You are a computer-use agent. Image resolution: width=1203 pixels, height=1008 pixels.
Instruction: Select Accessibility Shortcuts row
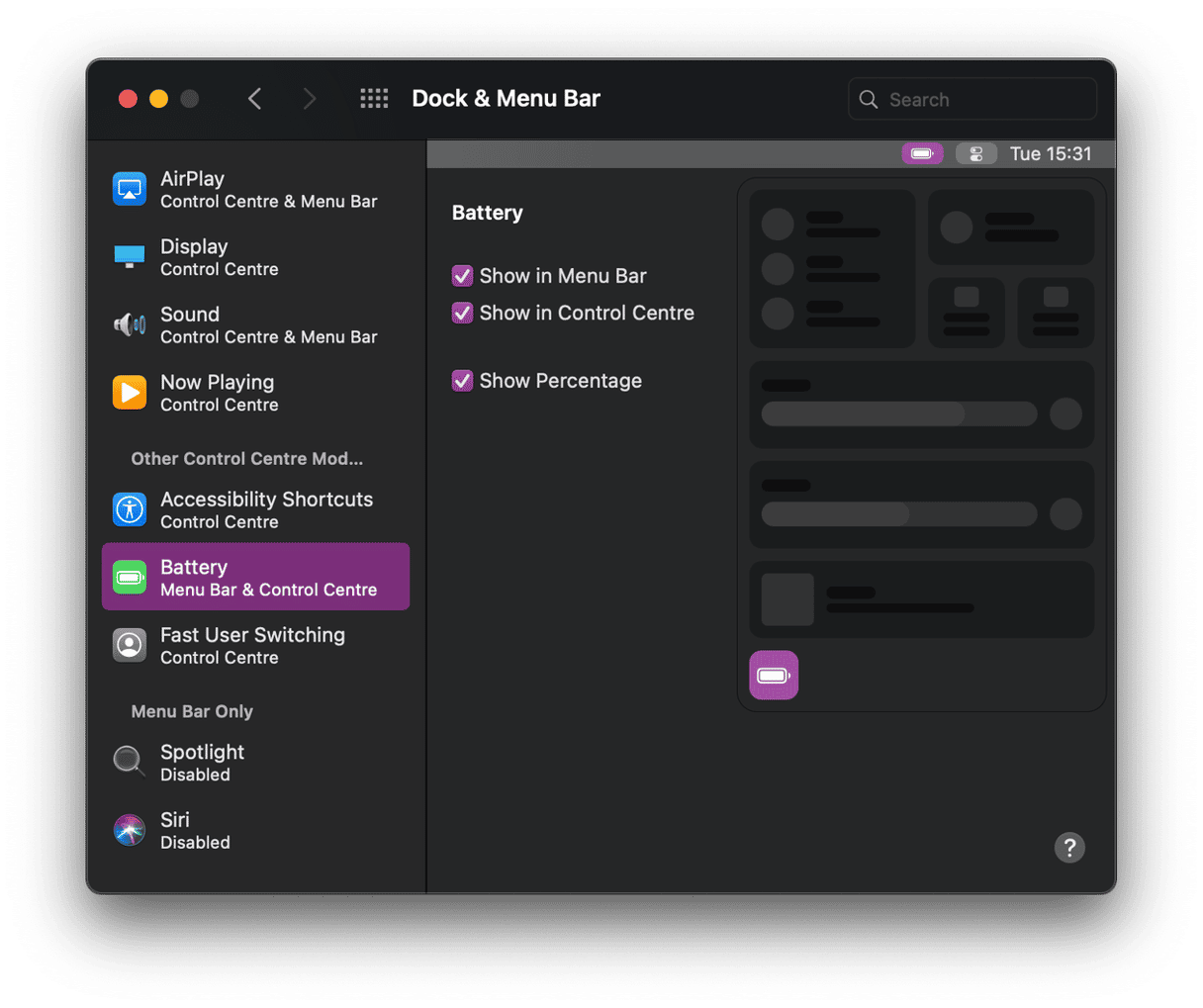click(255, 509)
